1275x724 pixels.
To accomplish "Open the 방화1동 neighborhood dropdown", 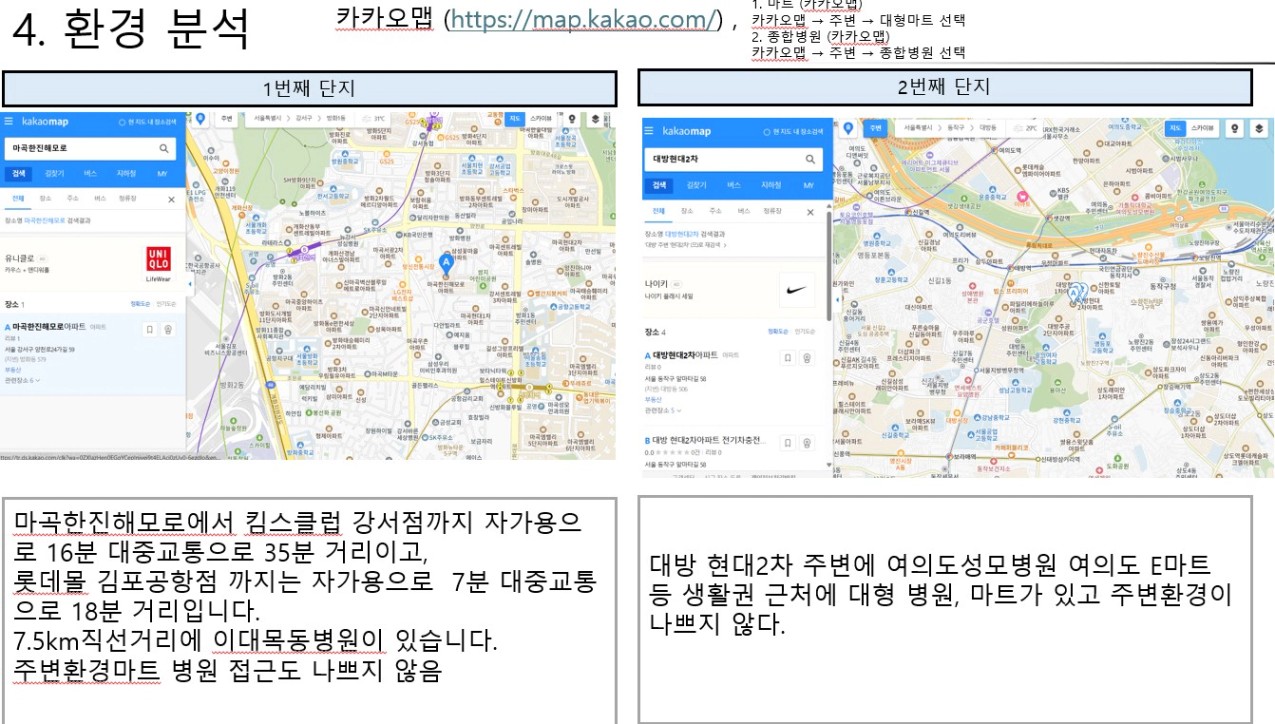I will (x=334, y=118).
